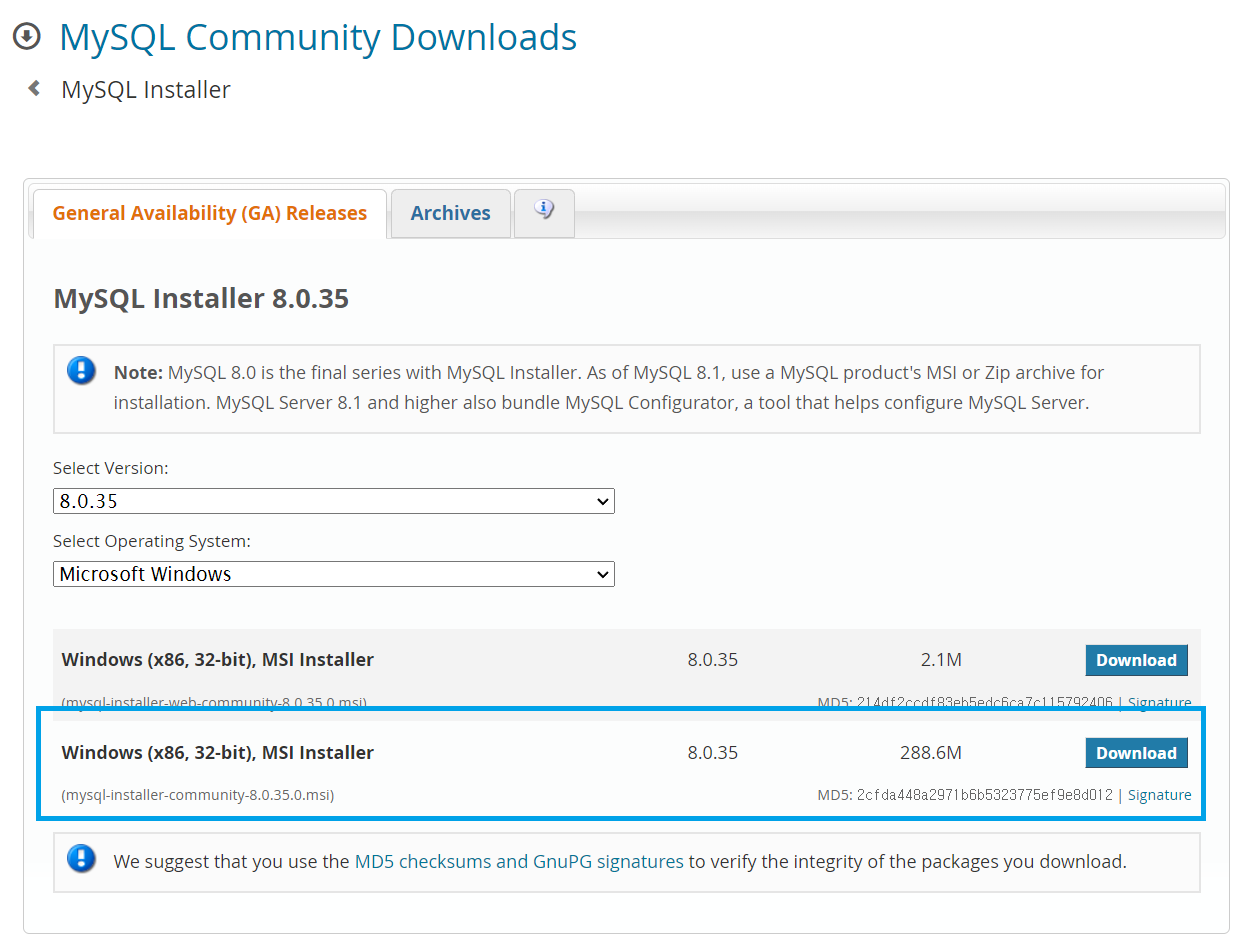1250x950 pixels.
Task: Open the Select Version dropdown showing 8.0.35
Action: (334, 501)
